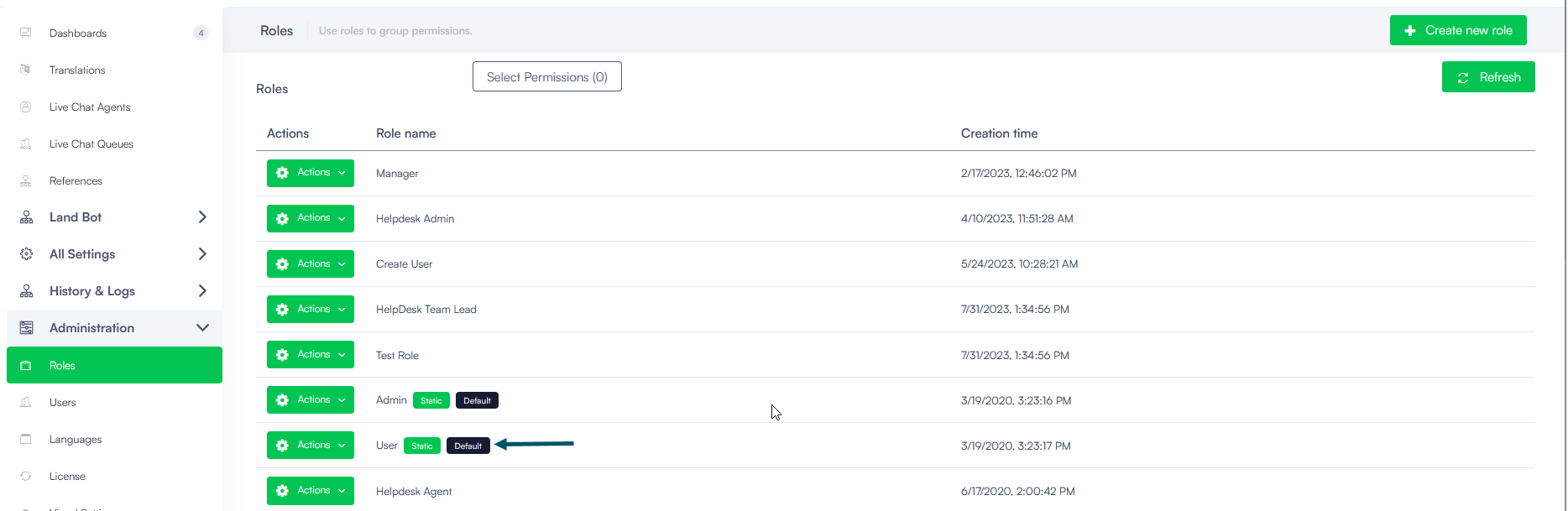Viewport: 1568px width, 511px height.
Task: Click the Users sidebar icon
Action: pyautogui.click(x=26, y=402)
